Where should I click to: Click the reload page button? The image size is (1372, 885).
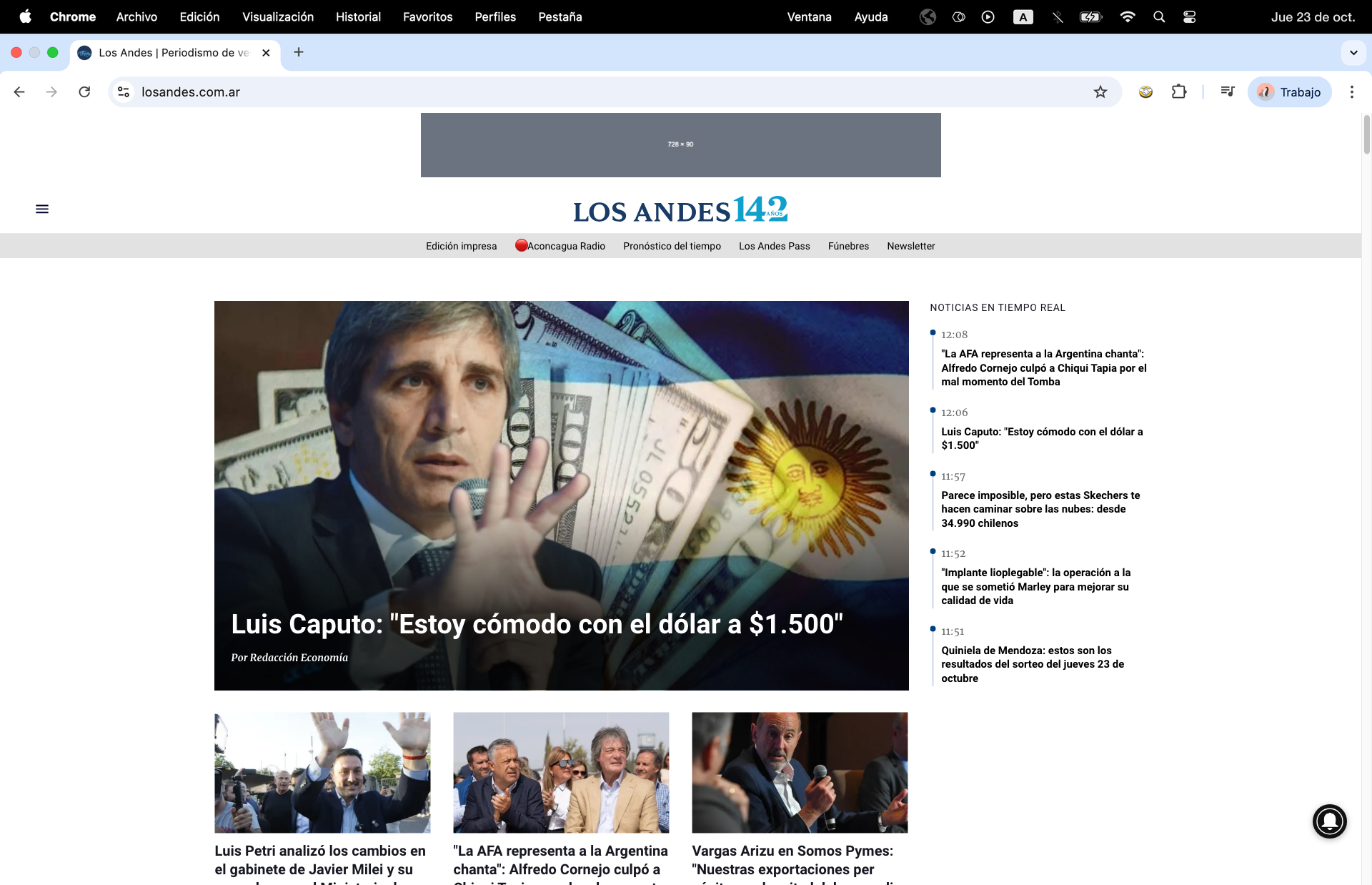coord(84,92)
